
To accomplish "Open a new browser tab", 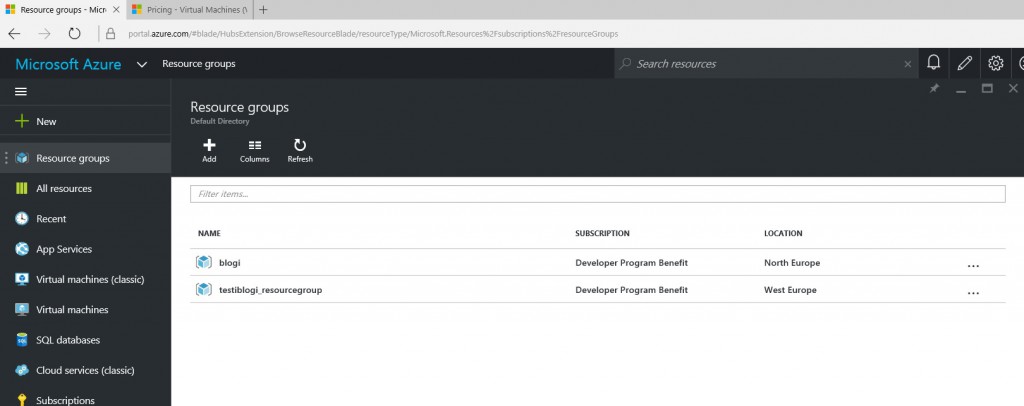I will tap(263, 10).
